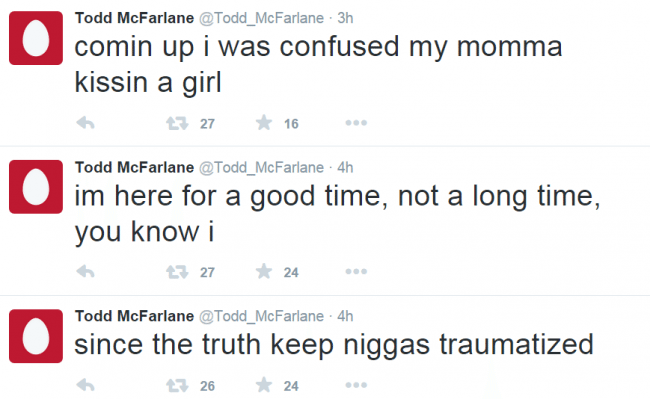650x399 pixels.
Task: Open the 3h timestamp of the first tweet
Action: [345, 18]
